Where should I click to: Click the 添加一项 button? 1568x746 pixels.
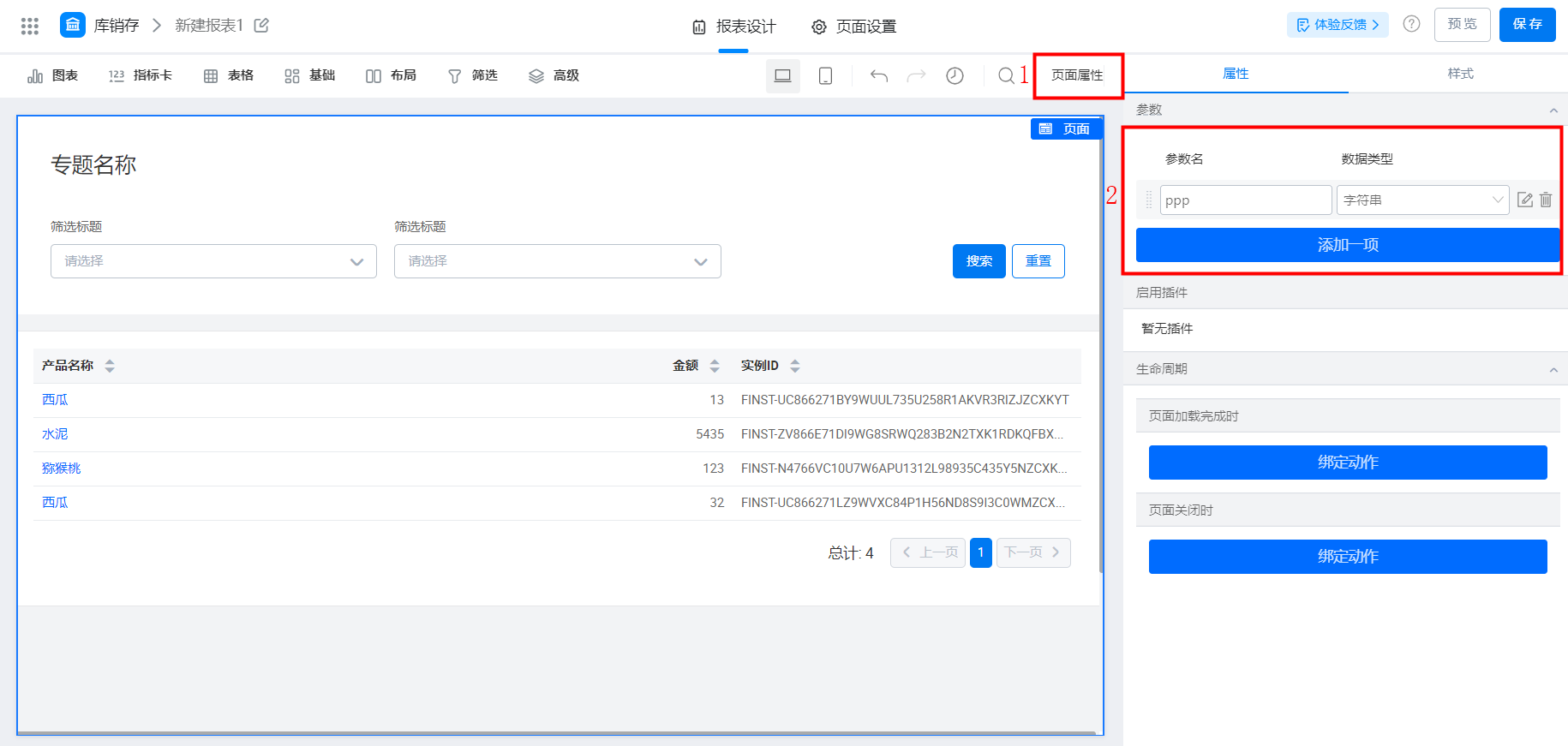pos(1348,245)
